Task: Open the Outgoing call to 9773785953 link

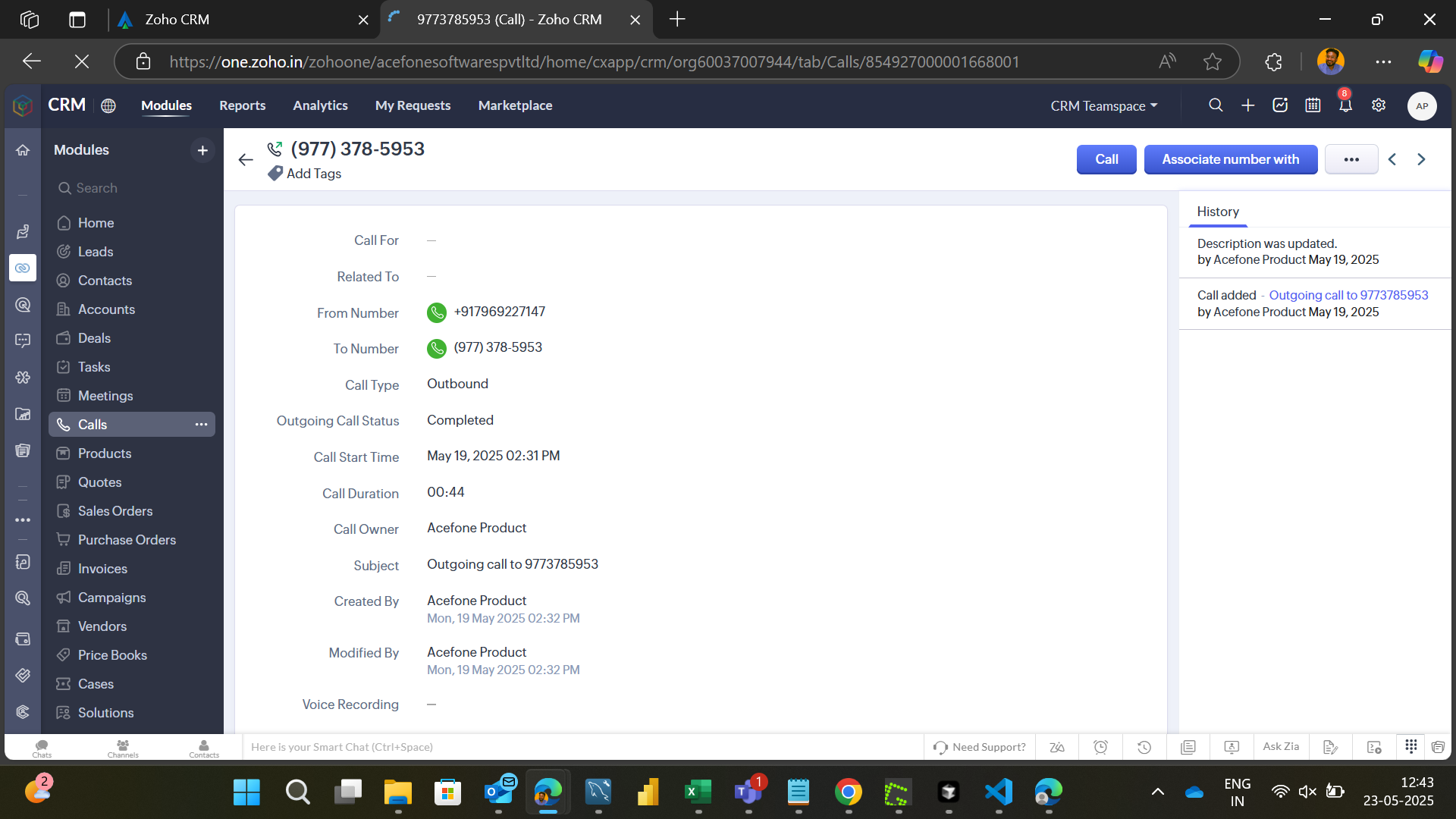Action: click(1348, 295)
